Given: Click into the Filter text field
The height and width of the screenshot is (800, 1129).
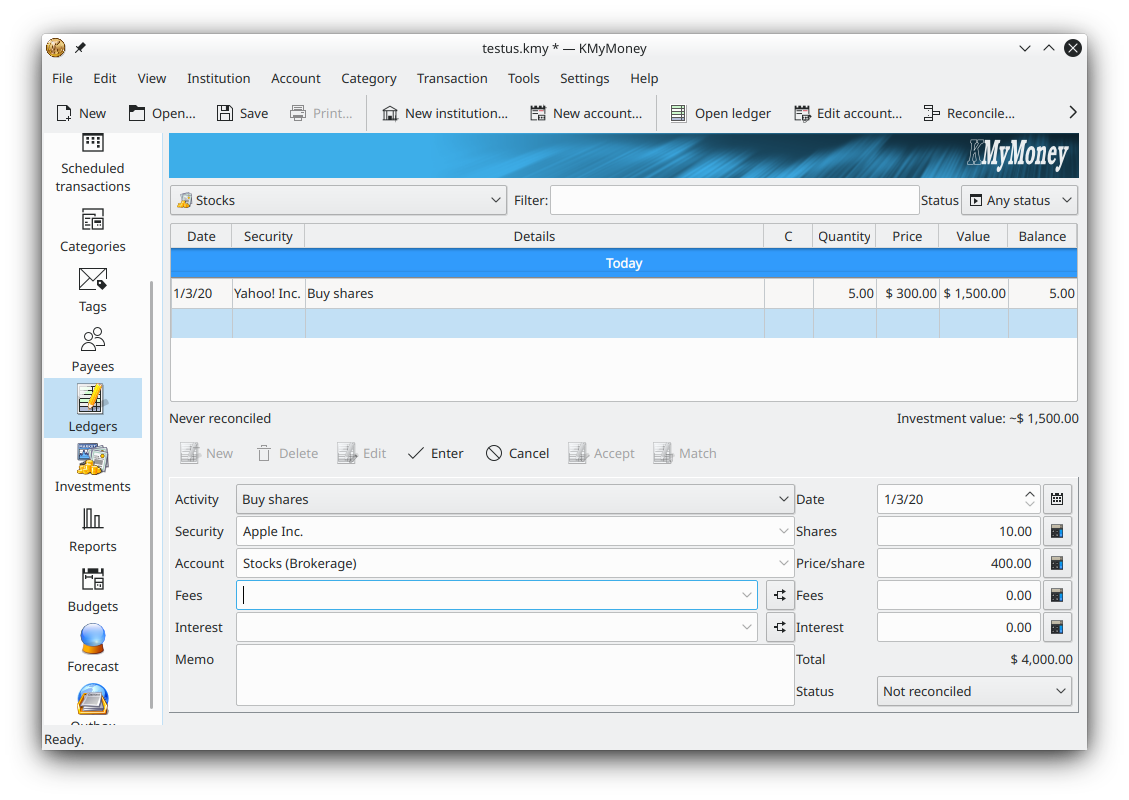Looking at the screenshot, I should pyautogui.click(x=733, y=200).
